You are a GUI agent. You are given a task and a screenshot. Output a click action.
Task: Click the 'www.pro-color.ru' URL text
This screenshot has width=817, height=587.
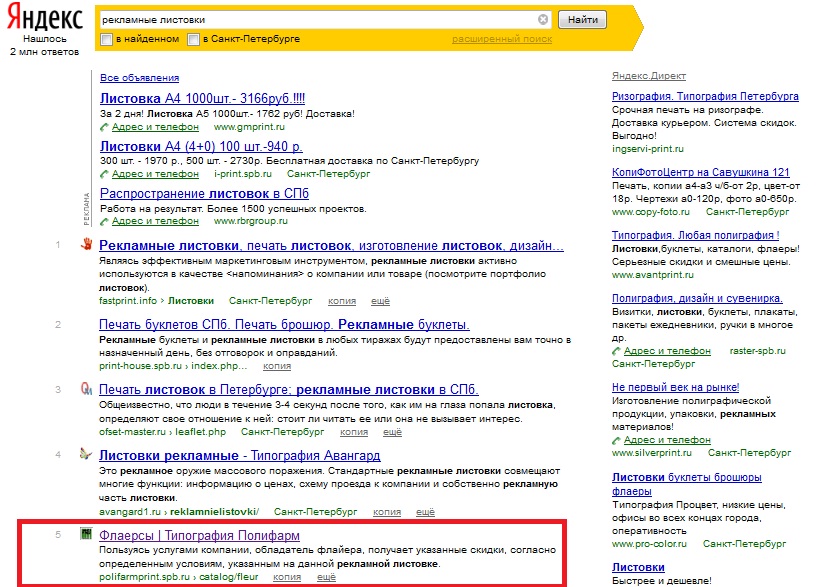pos(649,544)
